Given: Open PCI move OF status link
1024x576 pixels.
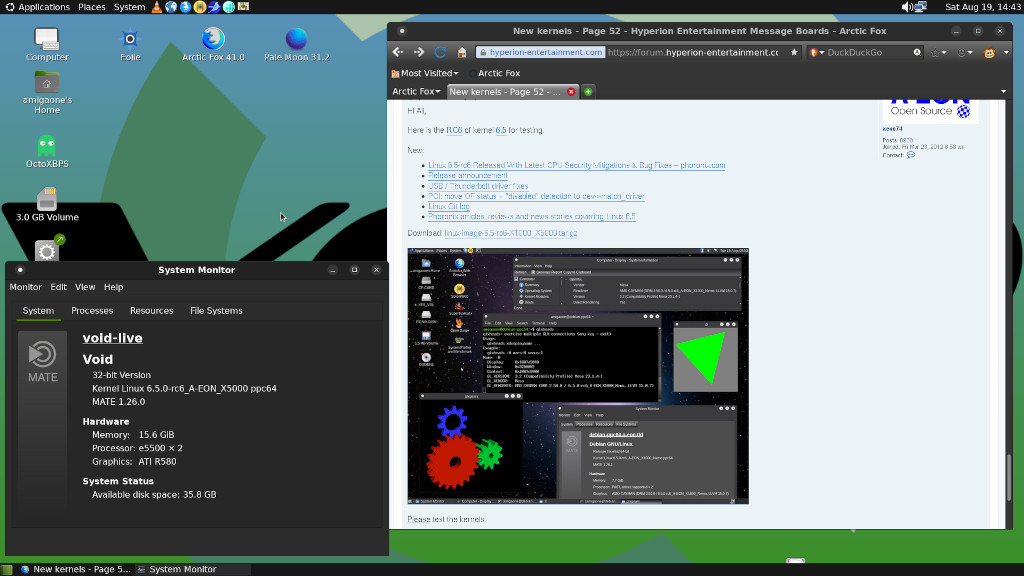Looking at the screenshot, I should click(536, 196).
